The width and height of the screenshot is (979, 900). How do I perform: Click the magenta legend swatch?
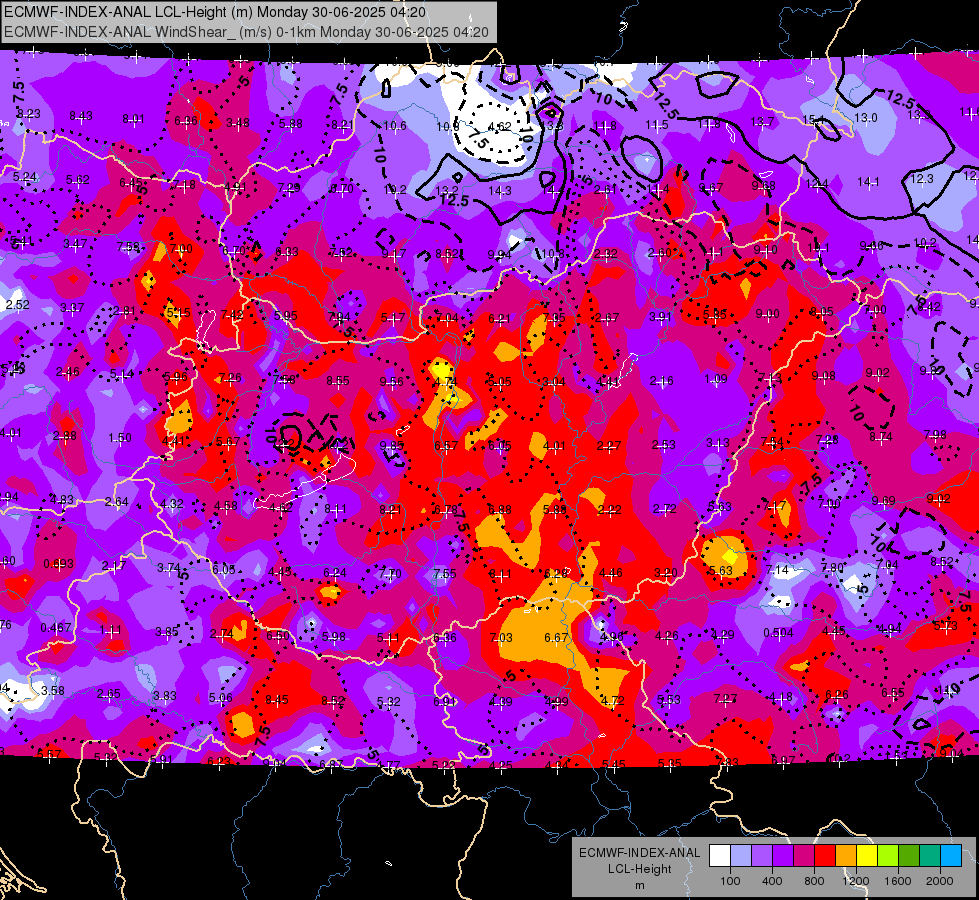(804, 856)
